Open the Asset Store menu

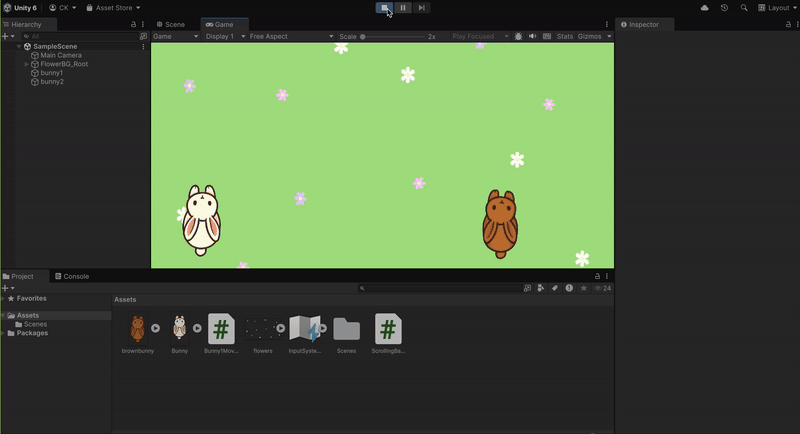(113, 8)
